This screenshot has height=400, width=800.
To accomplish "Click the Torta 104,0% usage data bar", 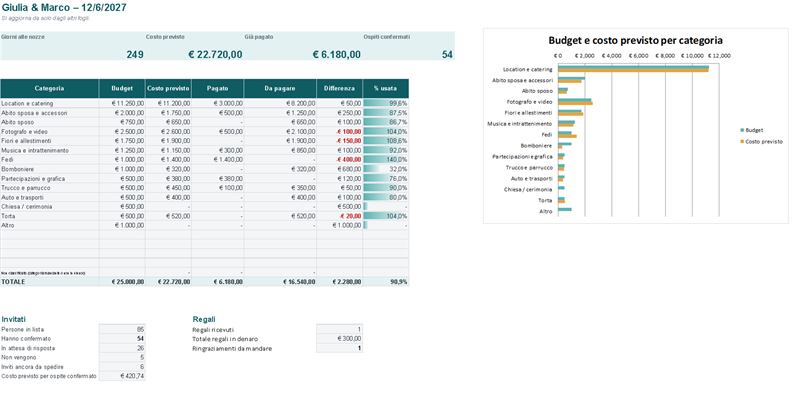I will (386, 216).
